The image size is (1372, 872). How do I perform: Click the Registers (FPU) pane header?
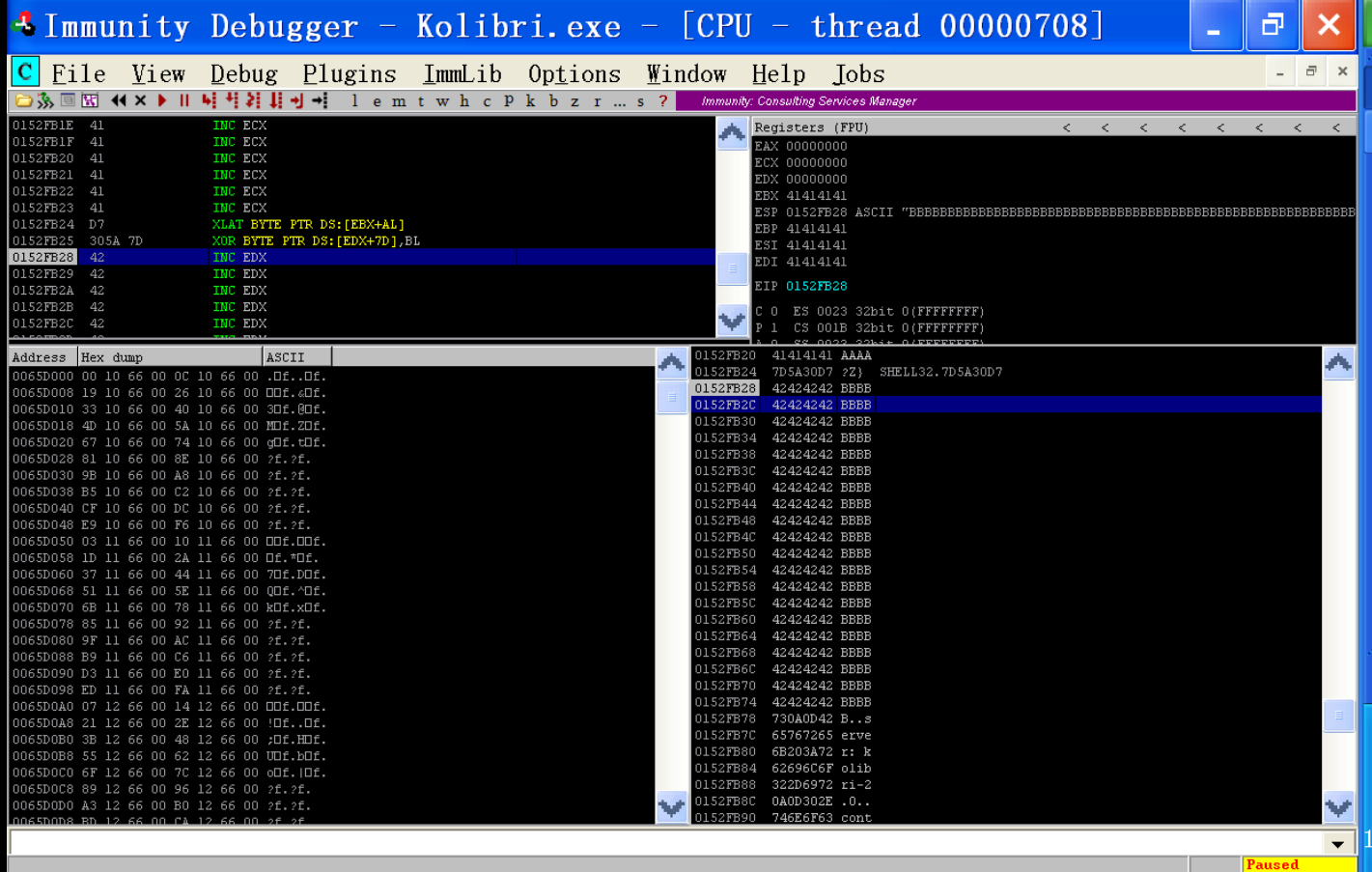(x=1054, y=127)
